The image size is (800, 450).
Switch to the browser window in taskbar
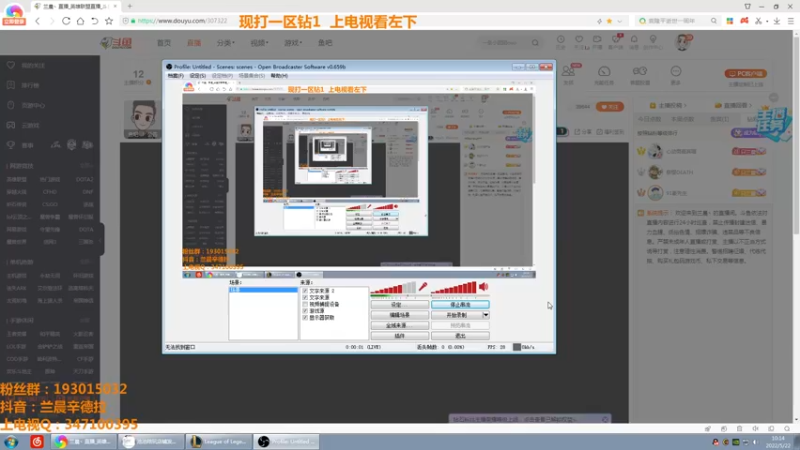point(83,441)
